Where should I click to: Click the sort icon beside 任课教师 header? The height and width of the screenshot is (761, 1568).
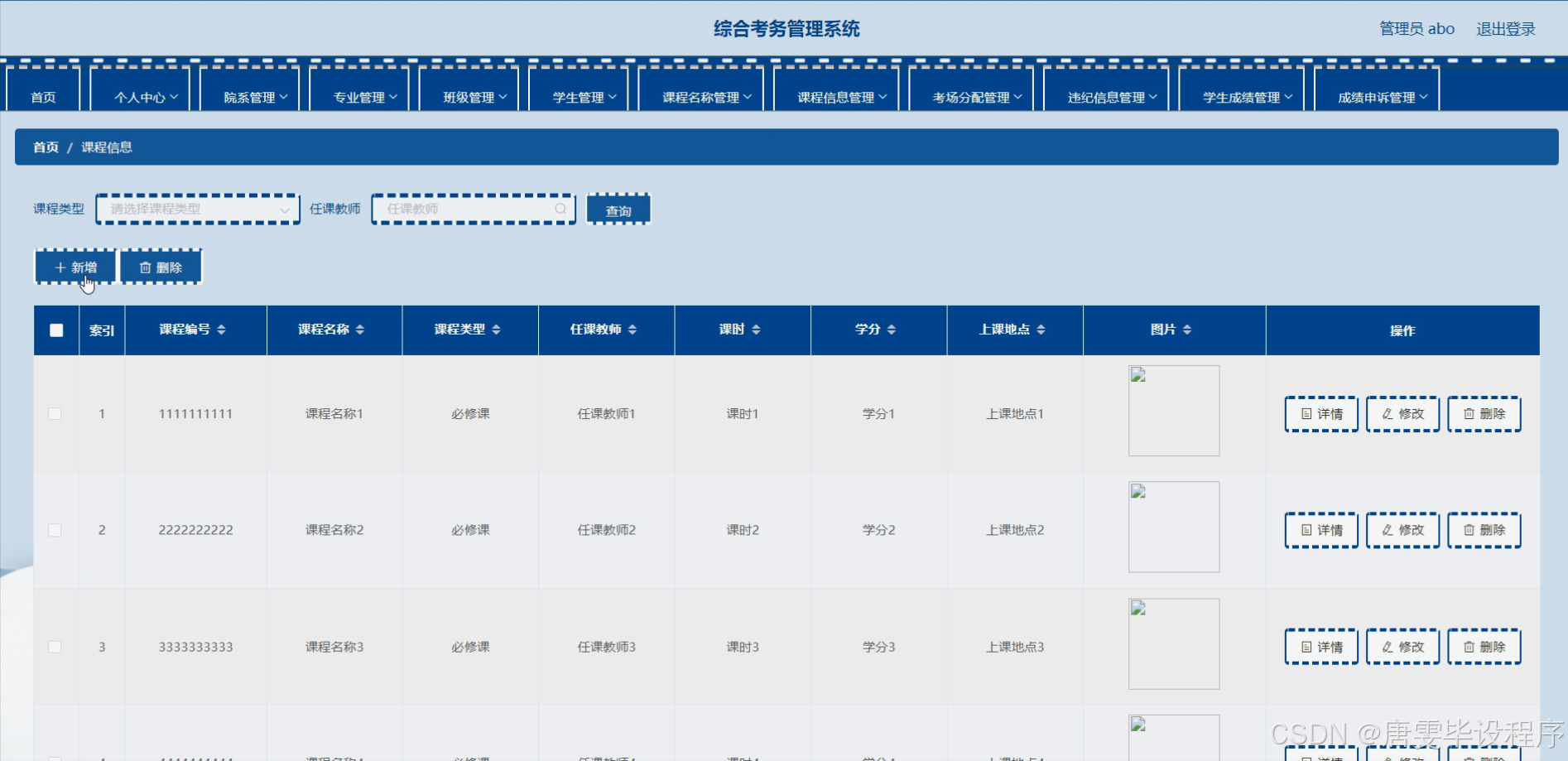(632, 330)
